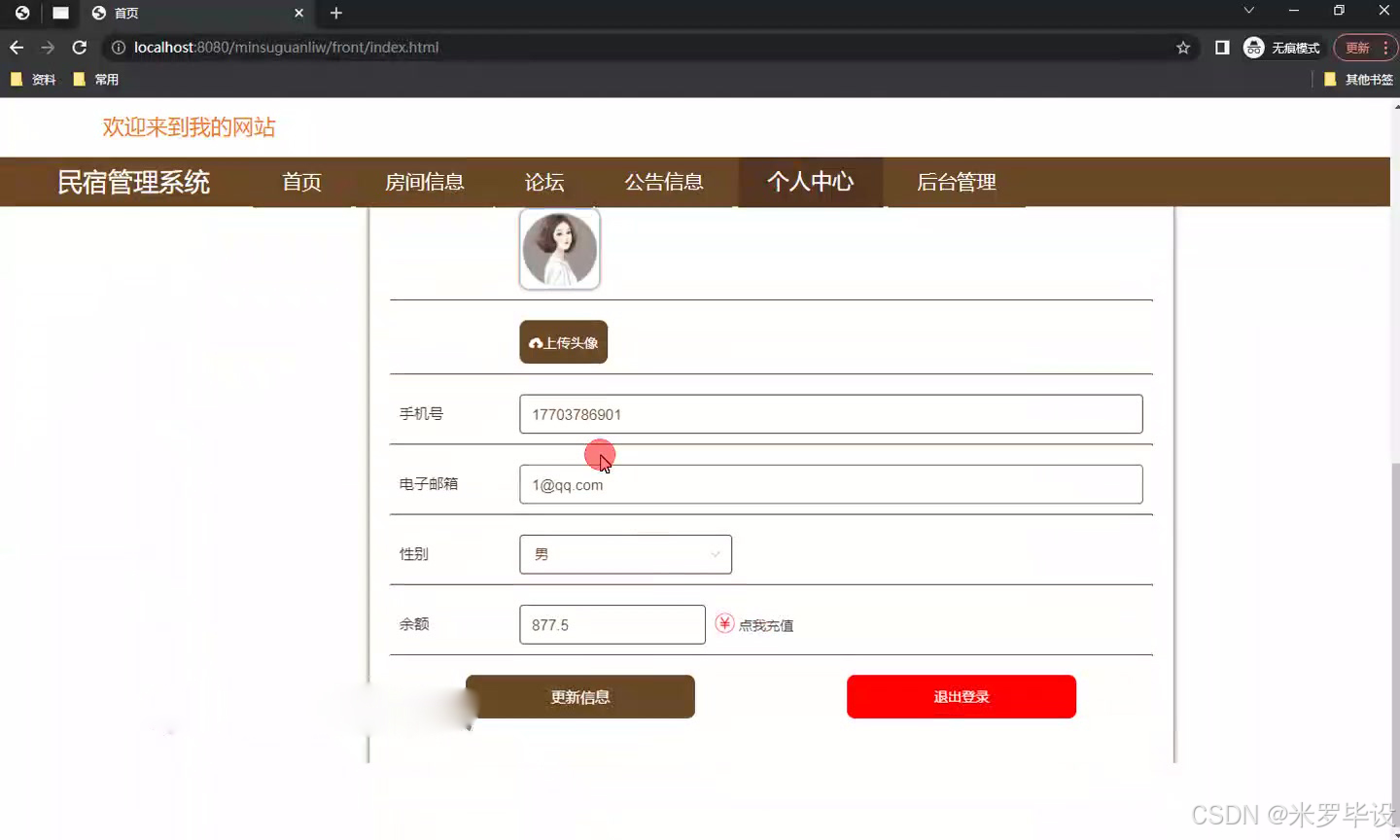Click the 手机号 phone number input field
The image size is (1400, 840).
click(831, 413)
